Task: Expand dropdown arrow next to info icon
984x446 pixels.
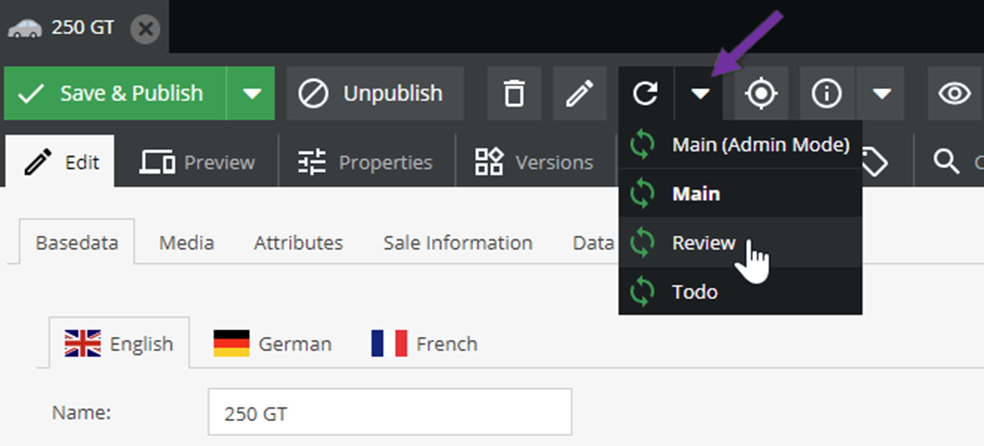Action: click(881, 94)
